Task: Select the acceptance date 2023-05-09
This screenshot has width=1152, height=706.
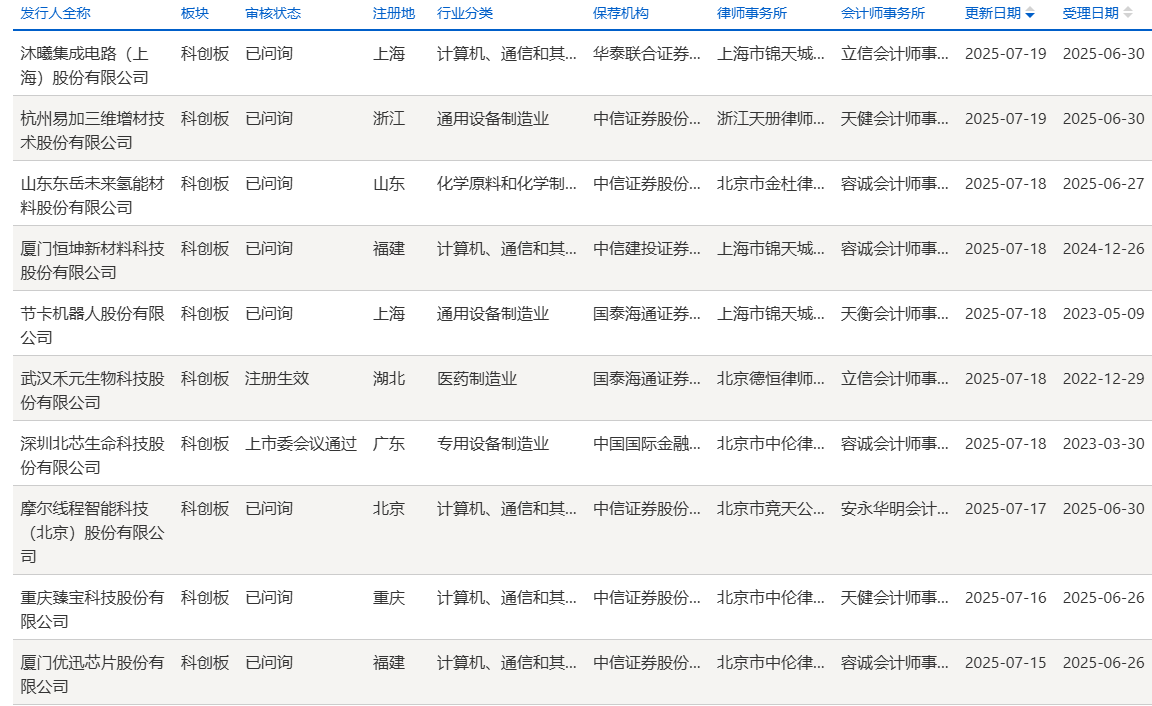Action: 1104,314
